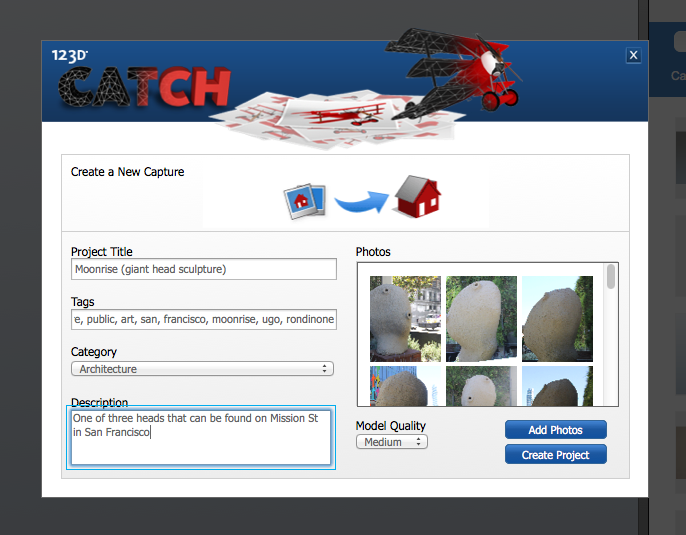Click the 'Project Title' label
Viewport: 686px width, 535px height.
[x=102, y=252]
